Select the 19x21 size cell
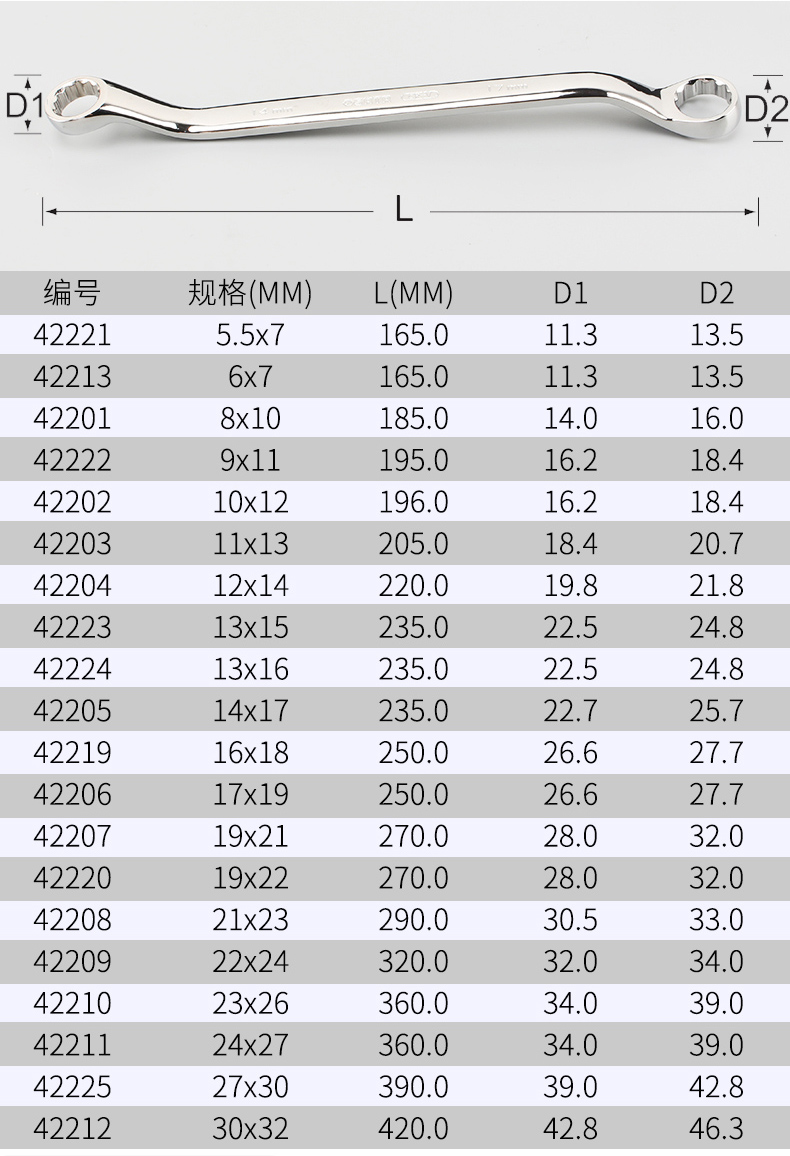The image size is (790, 1156). click(x=250, y=836)
